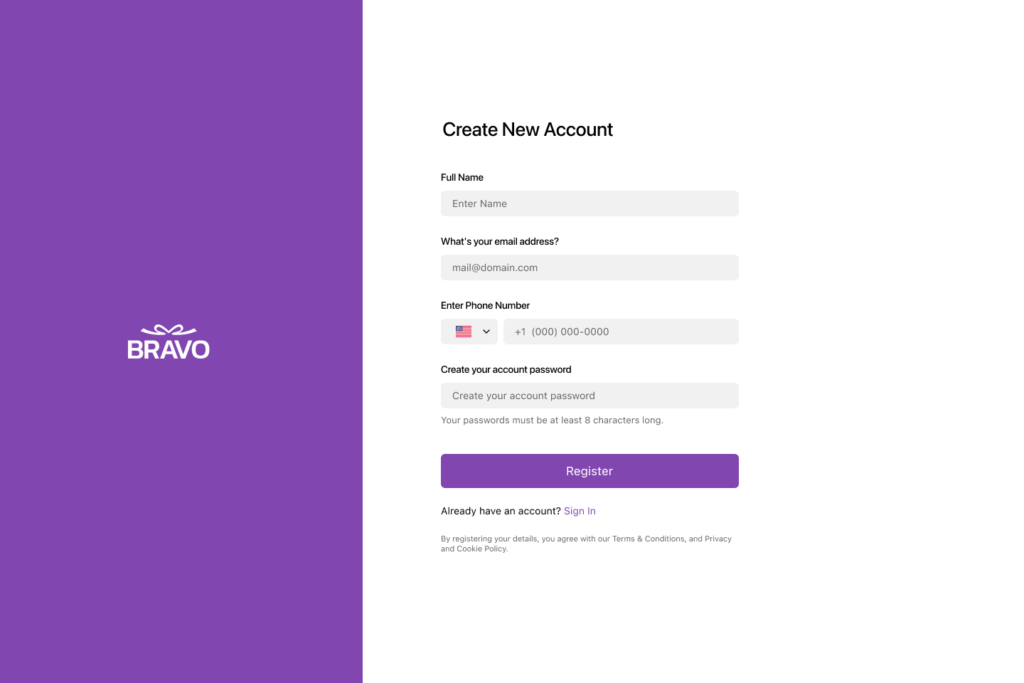The width and height of the screenshot is (1024, 683).
Task: Click into the mail@domain.com email field
Action: tap(589, 268)
